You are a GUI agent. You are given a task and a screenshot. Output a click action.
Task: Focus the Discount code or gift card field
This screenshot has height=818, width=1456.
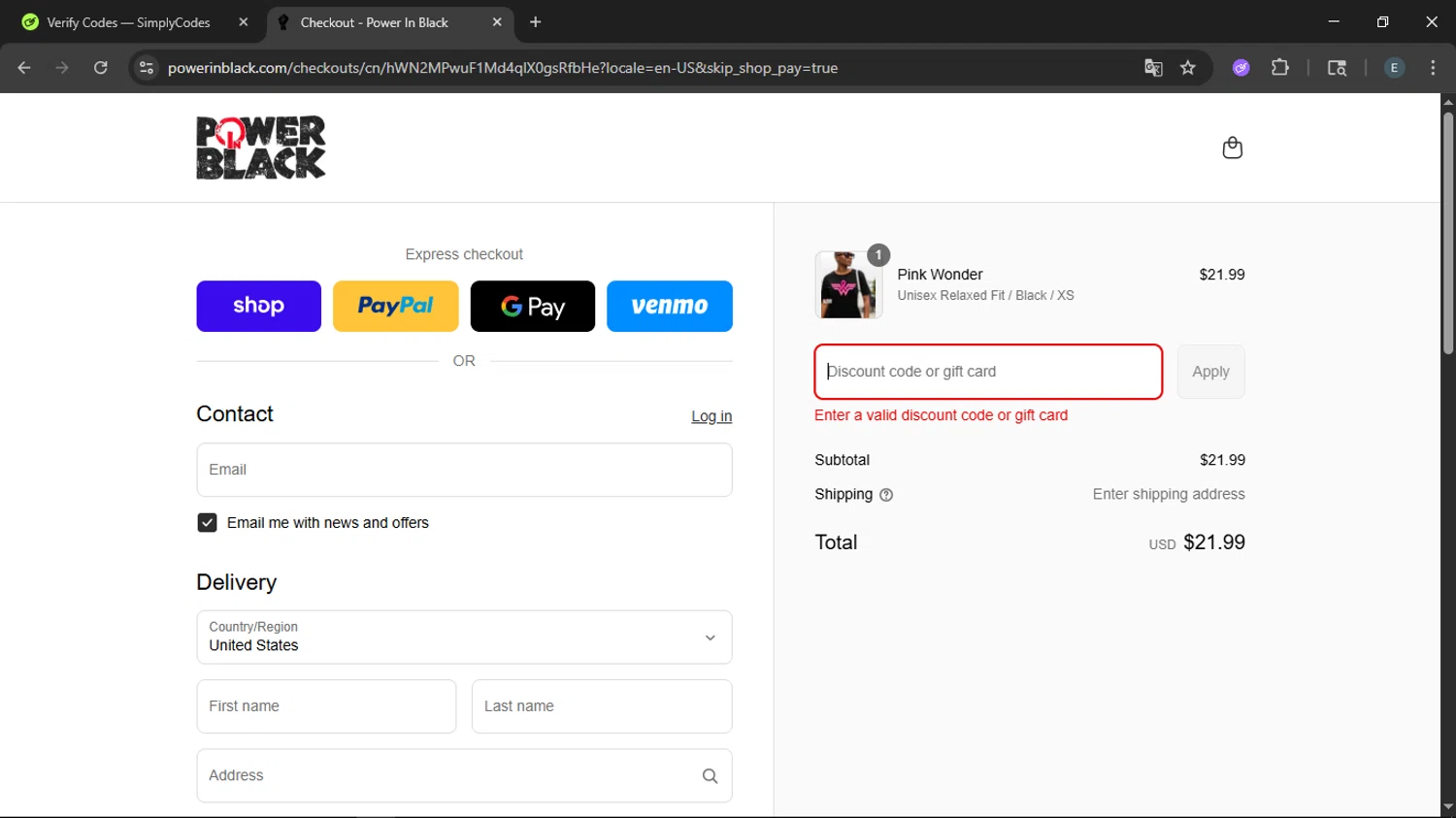(988, 372)
